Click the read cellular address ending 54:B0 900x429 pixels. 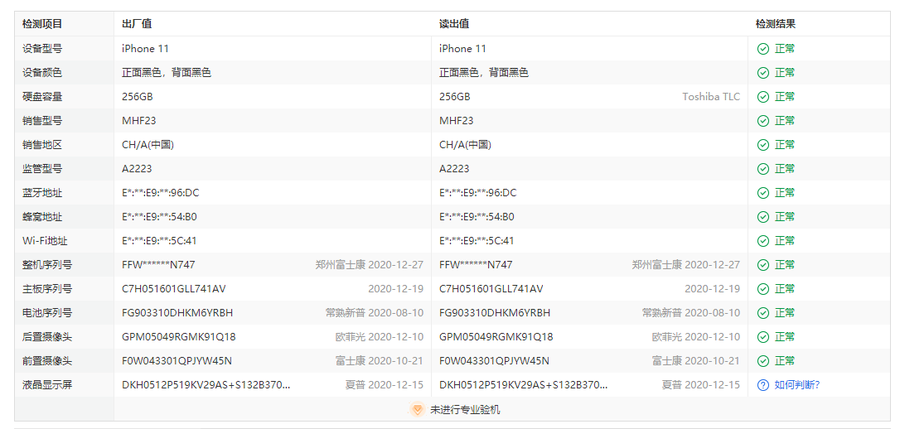[x=477, y=217]
